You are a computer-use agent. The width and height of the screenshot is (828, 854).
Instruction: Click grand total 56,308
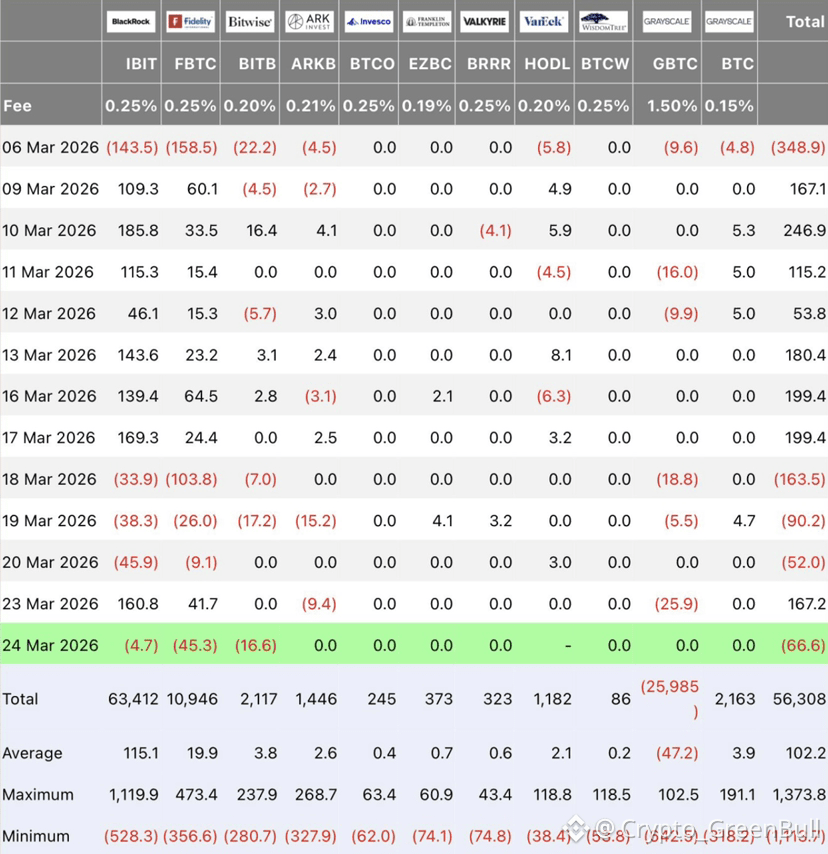(x=799, y=699)
